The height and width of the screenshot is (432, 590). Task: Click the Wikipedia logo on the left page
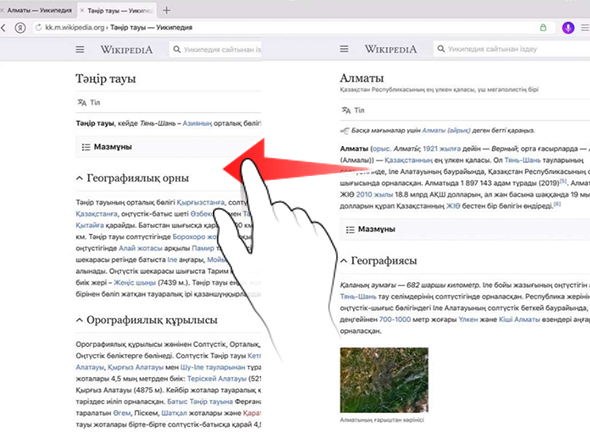point(126,50)
